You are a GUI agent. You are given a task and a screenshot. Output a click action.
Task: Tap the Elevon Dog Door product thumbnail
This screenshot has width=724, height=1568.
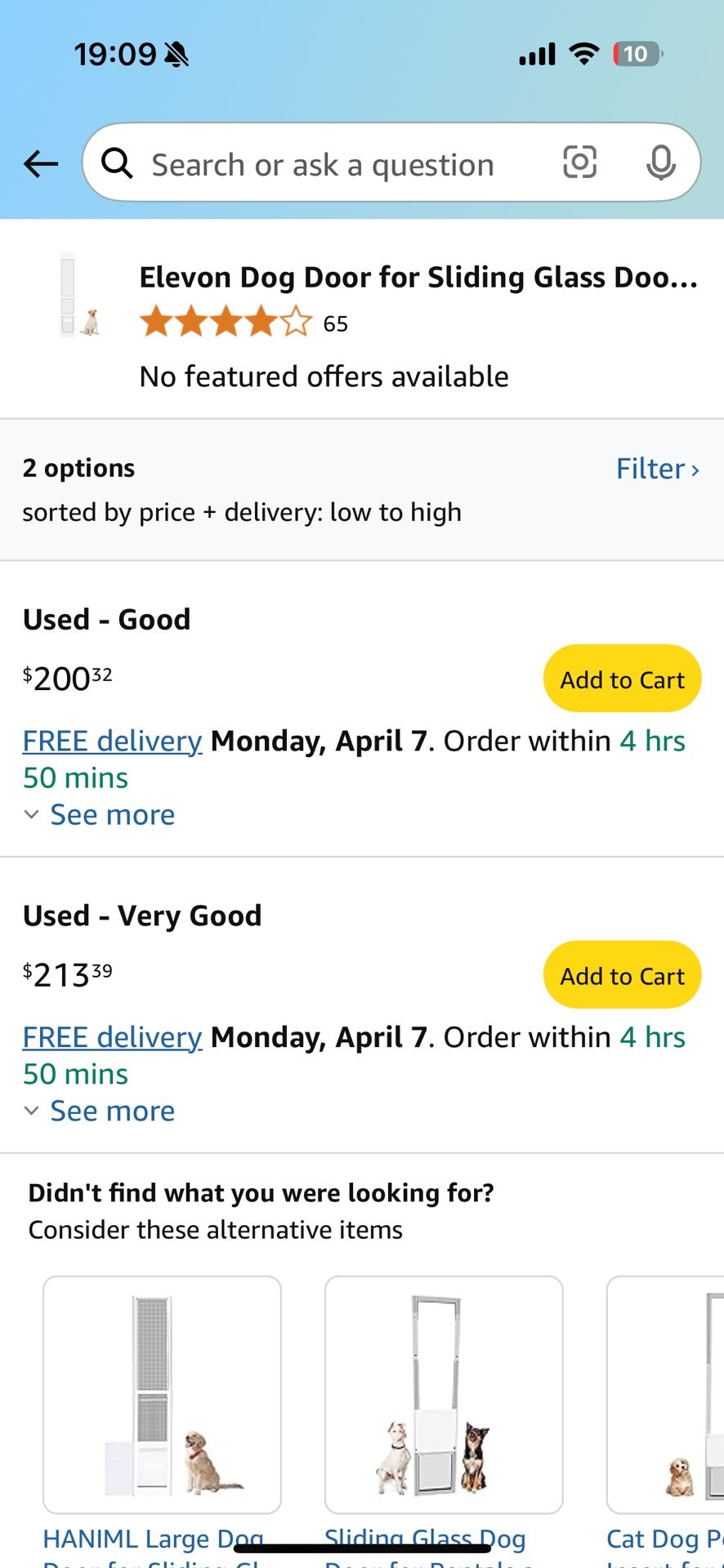coord(80,296)
